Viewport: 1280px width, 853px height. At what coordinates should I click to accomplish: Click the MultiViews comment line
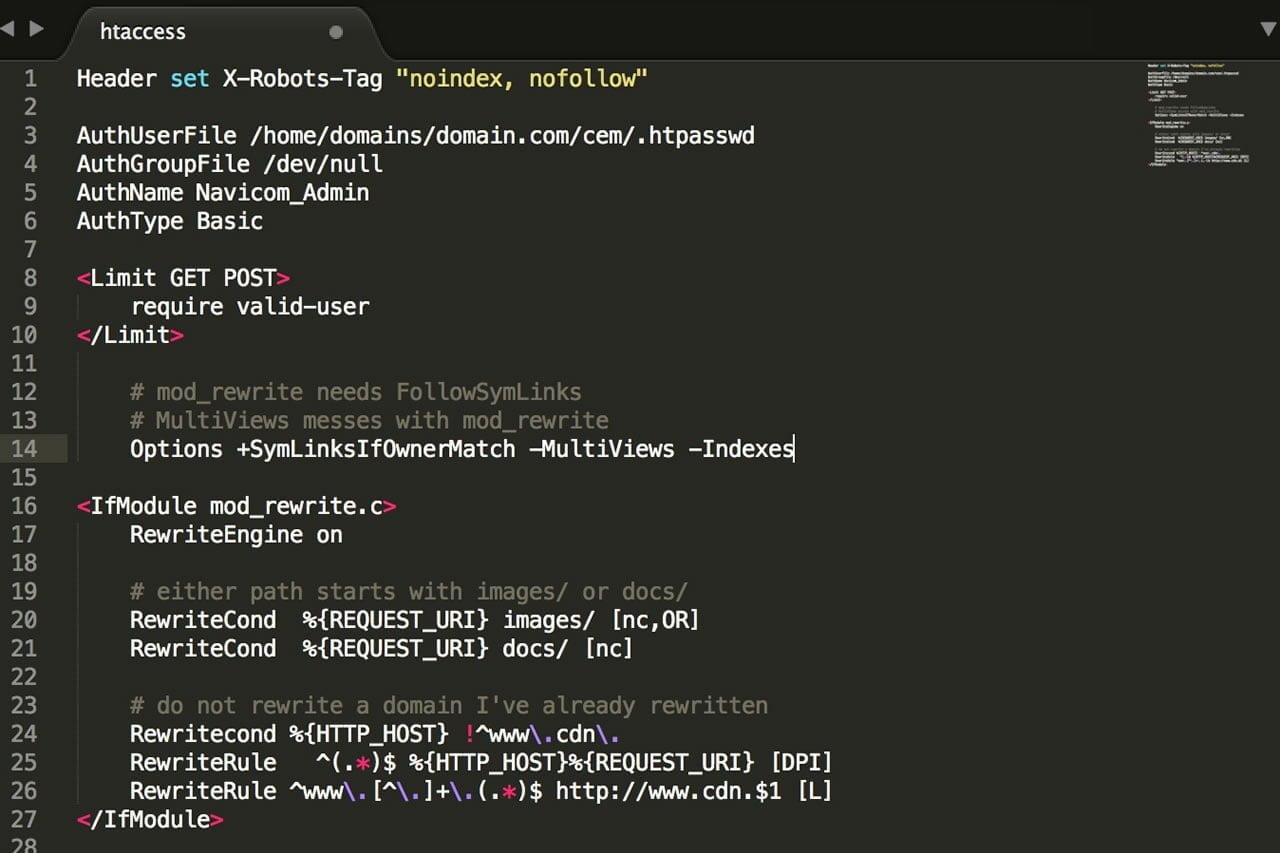(368, 420)
